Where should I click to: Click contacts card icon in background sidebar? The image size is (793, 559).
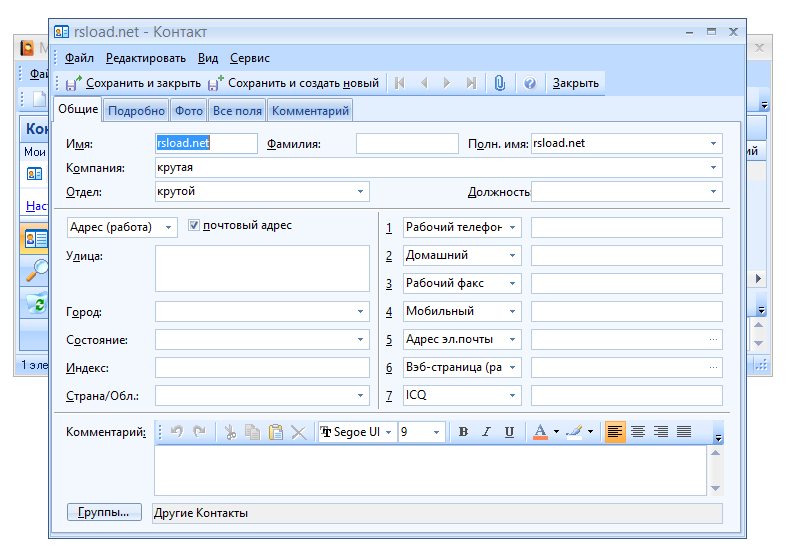[35, 239]
